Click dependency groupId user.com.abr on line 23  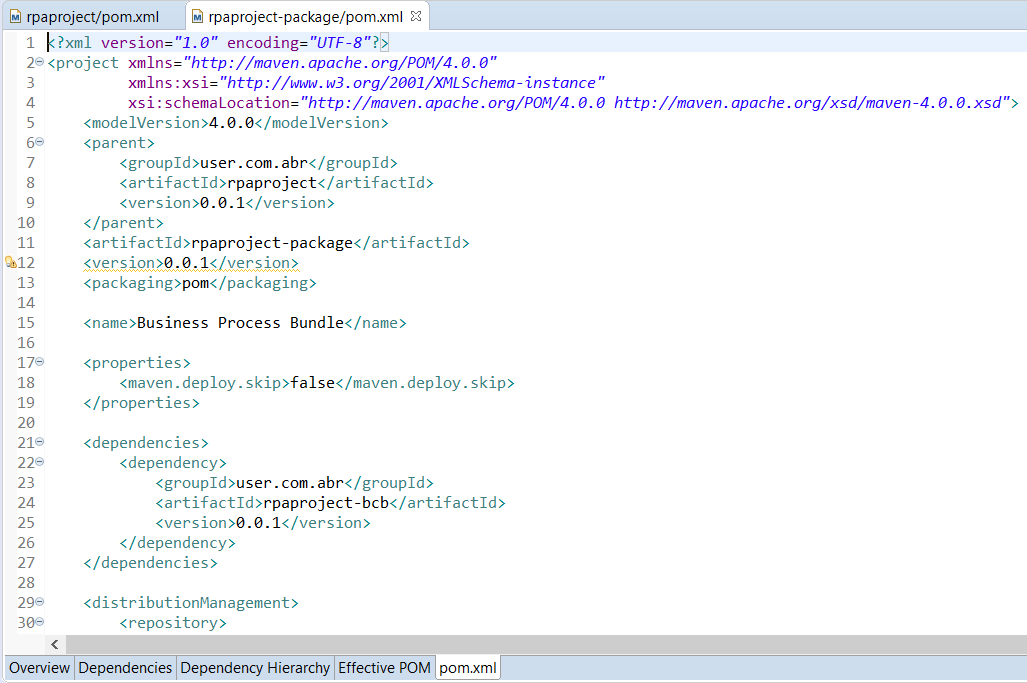click(289, 483)
